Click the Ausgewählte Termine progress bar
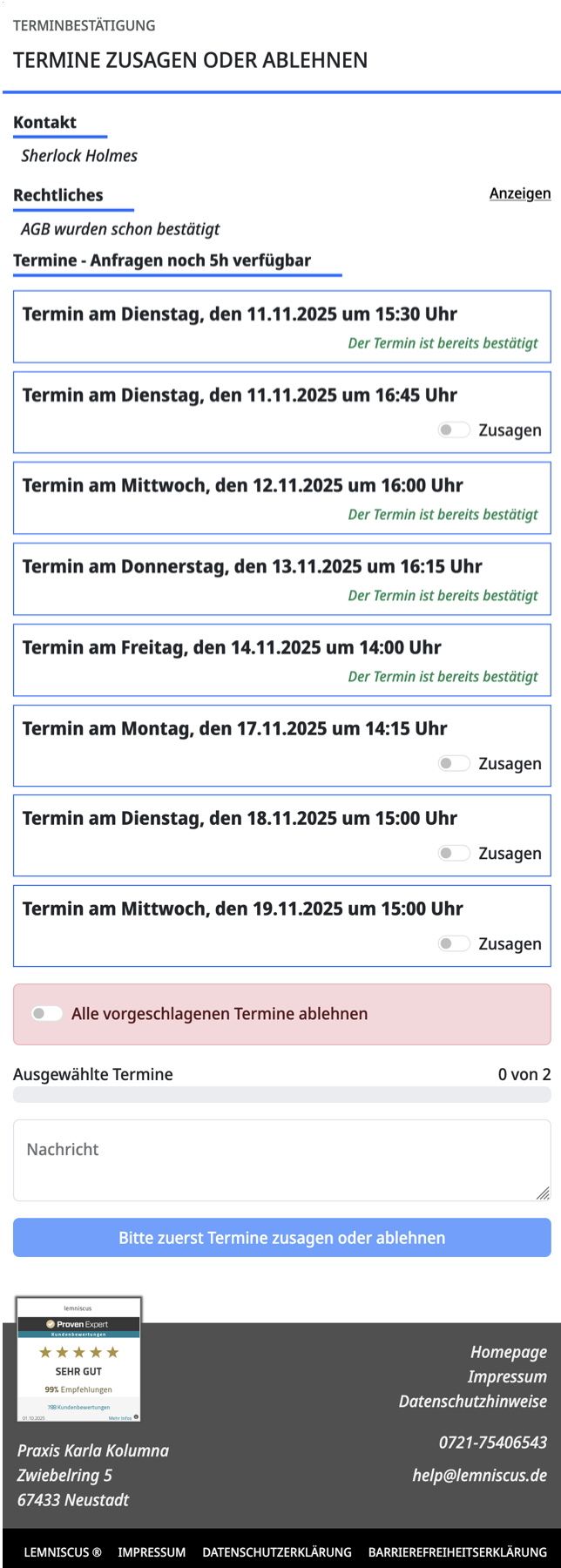Image resolution: width=561 pixels, height=1568 pixels. point(281,1095)
